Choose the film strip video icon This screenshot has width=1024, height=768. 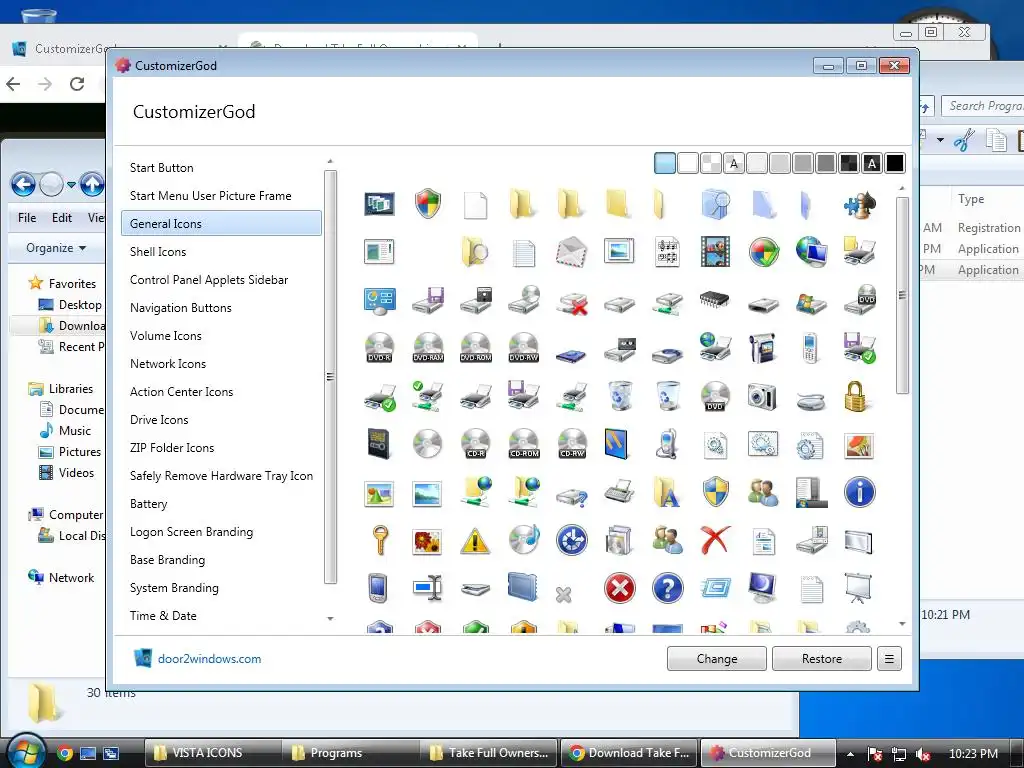716,252
